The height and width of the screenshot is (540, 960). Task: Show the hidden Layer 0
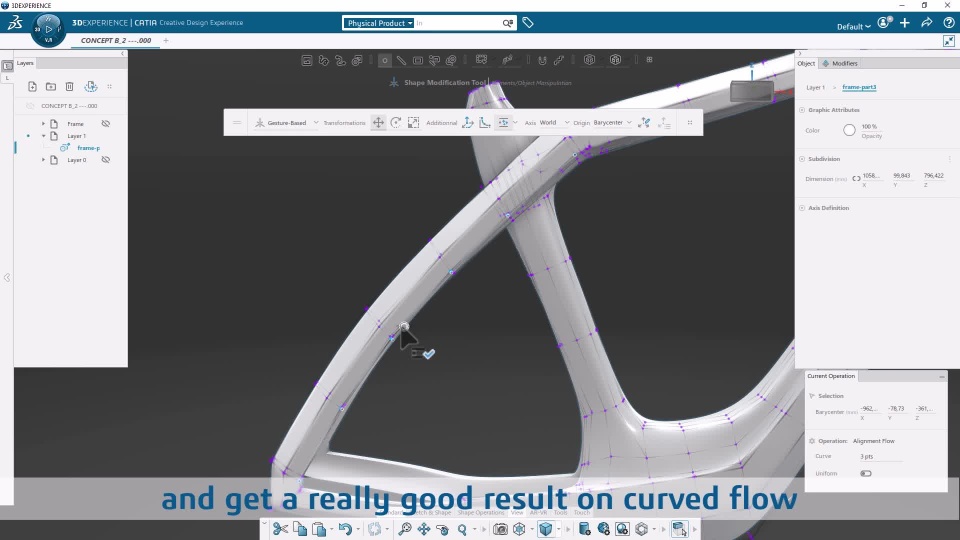[105, 160]
